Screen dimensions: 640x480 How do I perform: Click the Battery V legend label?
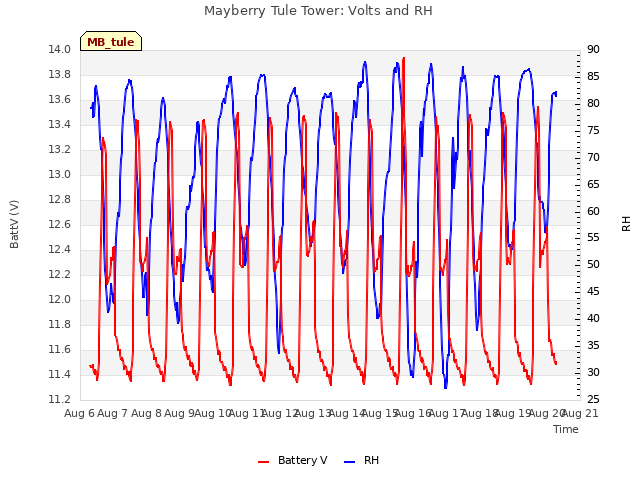tap(302, 460)
